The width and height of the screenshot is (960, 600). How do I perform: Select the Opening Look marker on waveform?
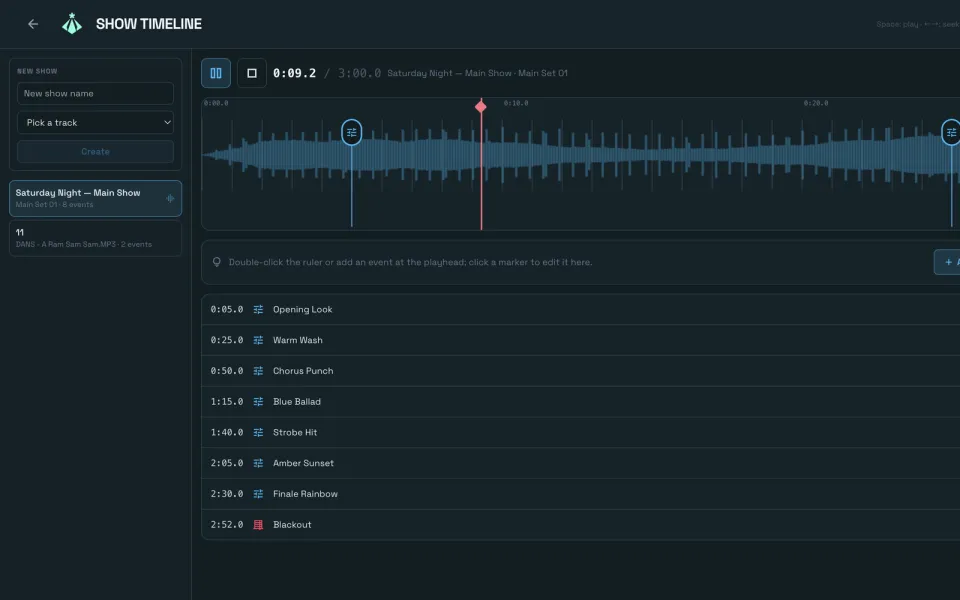(x=351, y=132)
